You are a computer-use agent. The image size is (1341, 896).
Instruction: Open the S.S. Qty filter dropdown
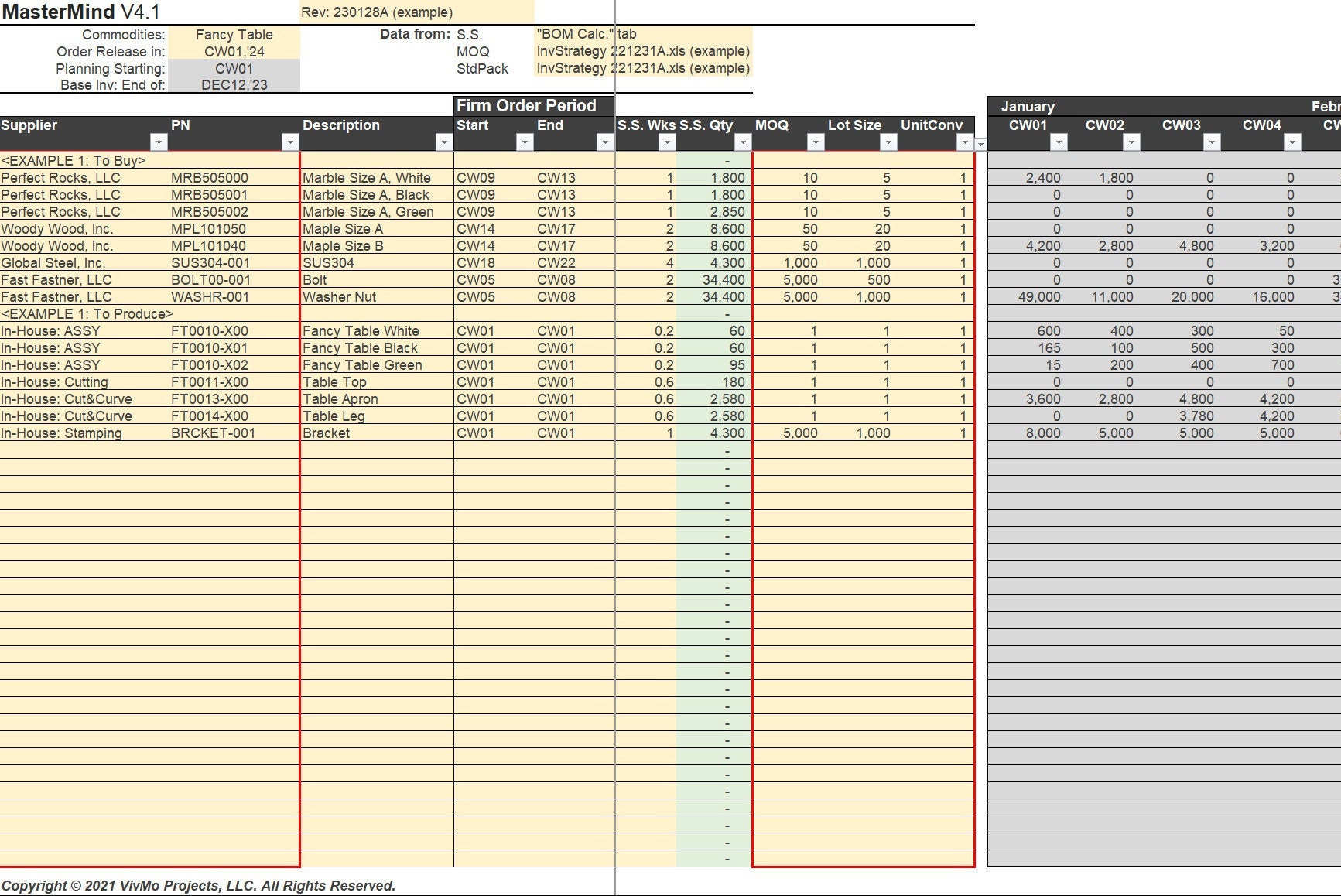(744, 142)
